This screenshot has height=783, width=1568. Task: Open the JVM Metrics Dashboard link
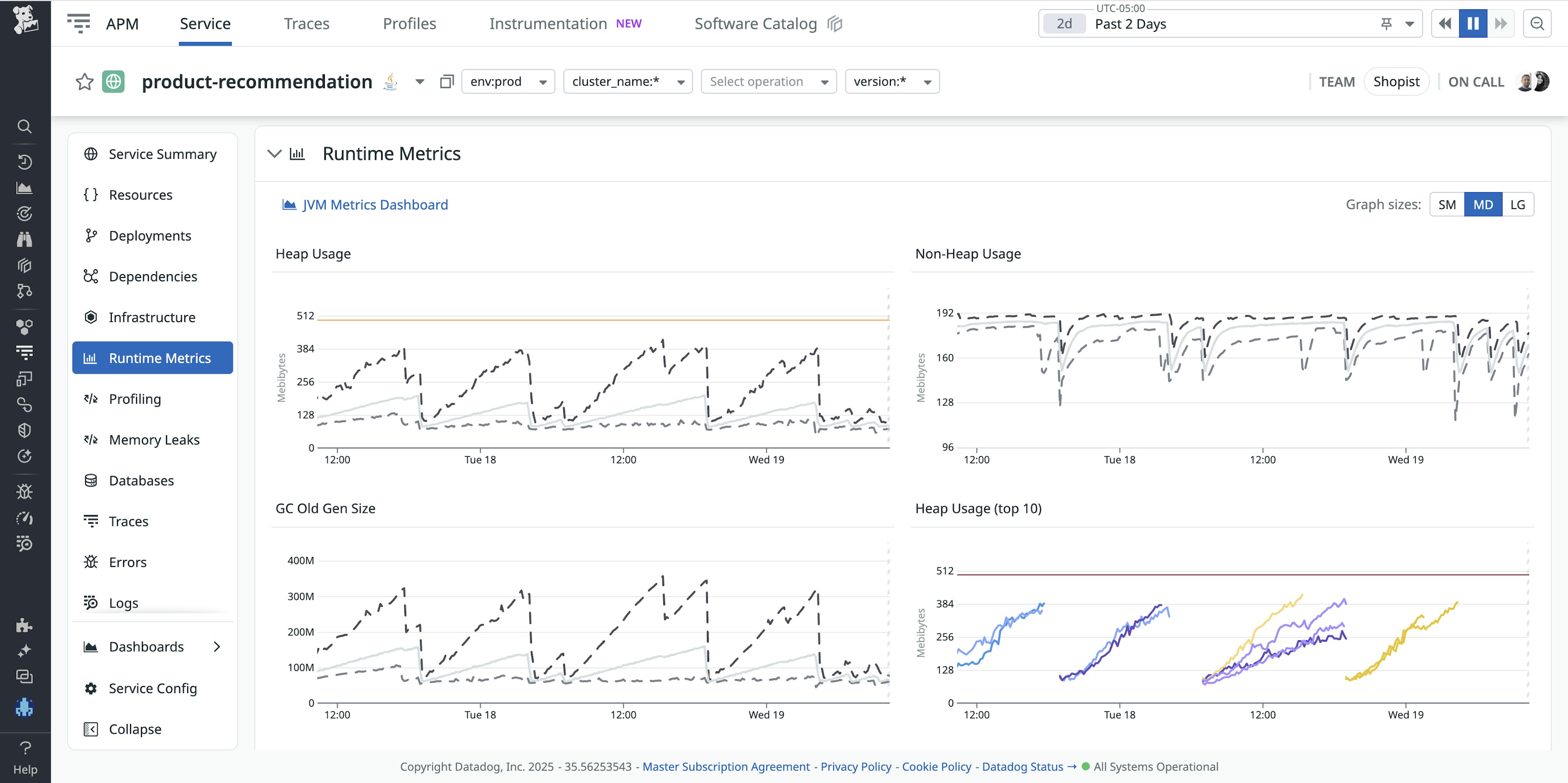click(x=376, y=204)
